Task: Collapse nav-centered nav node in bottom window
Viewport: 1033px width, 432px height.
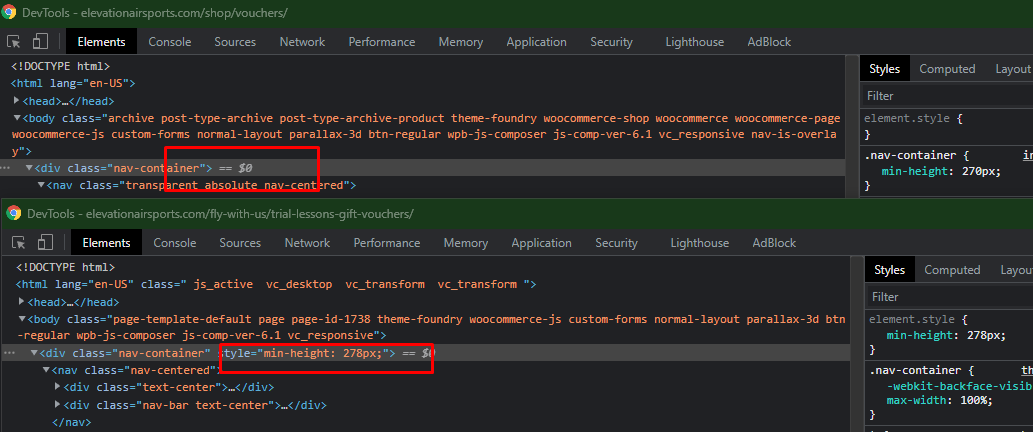Action: click(46, 370)
